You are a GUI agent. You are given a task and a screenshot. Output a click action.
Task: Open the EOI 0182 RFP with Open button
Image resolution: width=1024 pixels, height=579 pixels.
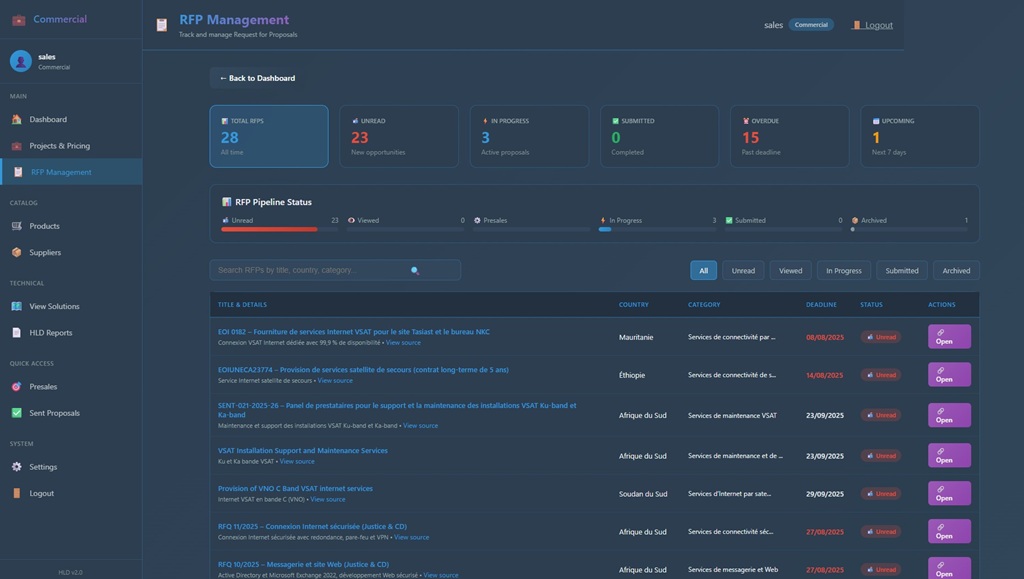tap(949, 337)
